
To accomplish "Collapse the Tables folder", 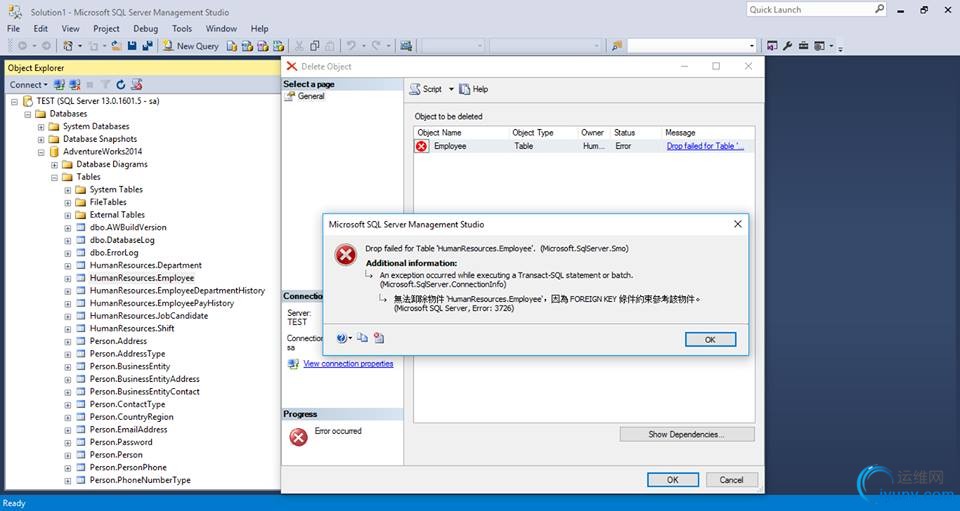I will point(54,177).
